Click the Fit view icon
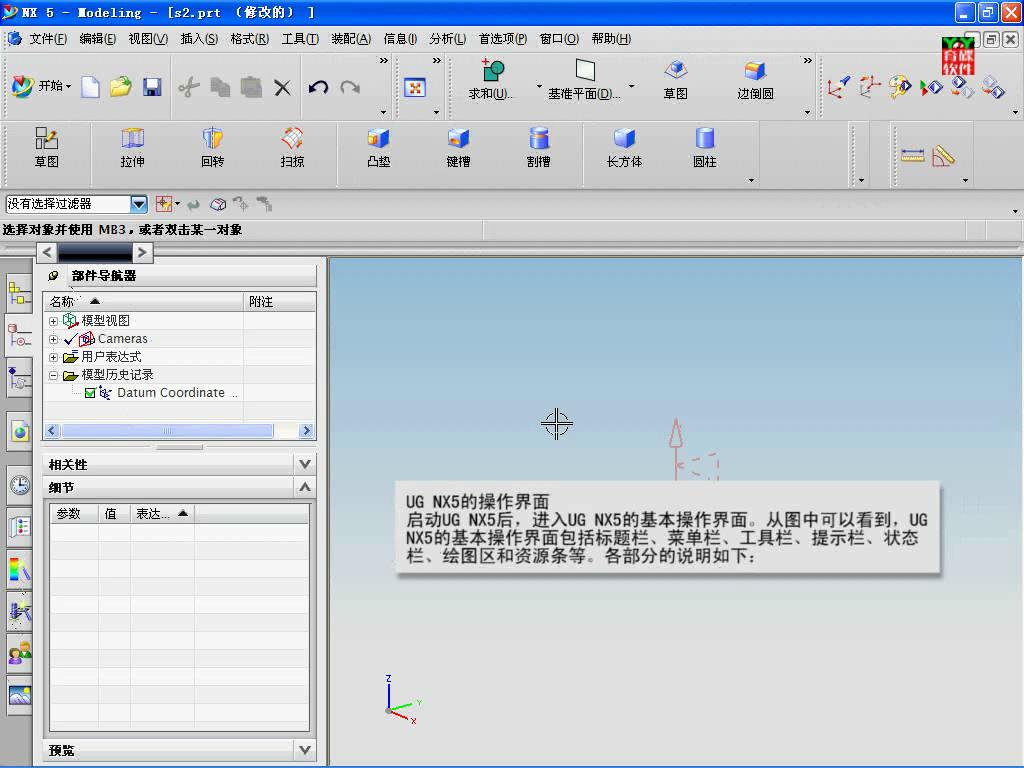The width and height of the screenshot is (1024, 768). [x=415, y=87]
